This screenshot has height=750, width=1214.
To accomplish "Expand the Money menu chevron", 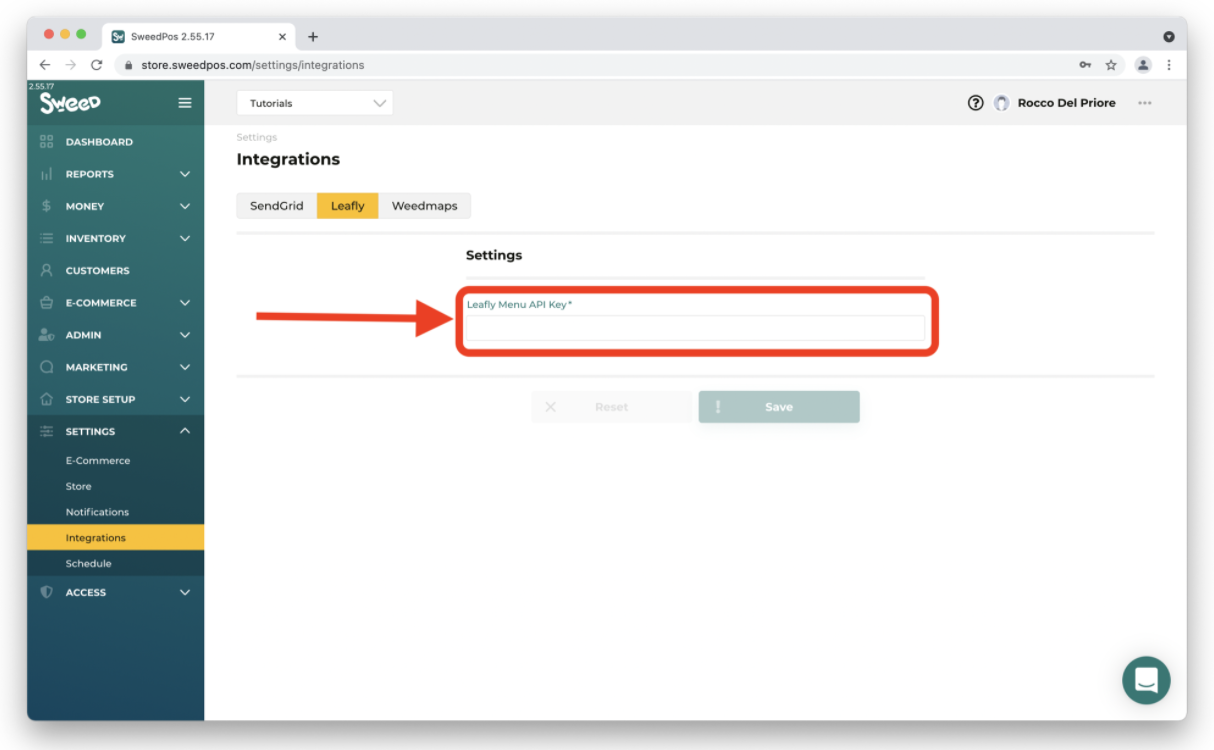I will [185, 206].
